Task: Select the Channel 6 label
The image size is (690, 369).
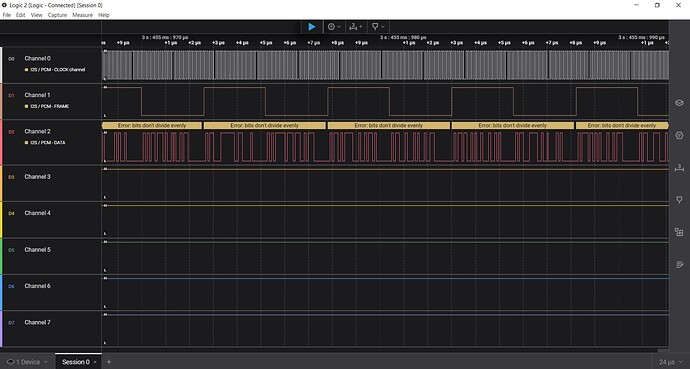Action: click(37, 286)
